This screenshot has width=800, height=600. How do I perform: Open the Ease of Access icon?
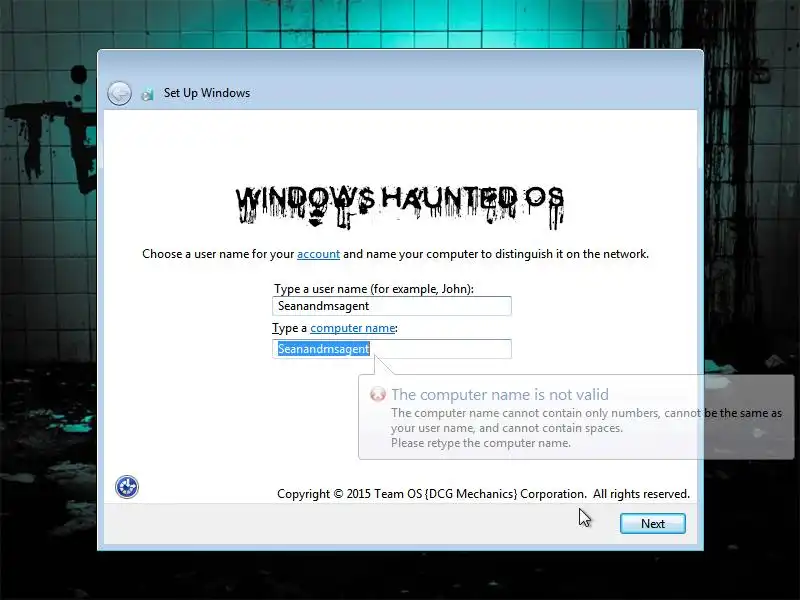point(127,487)
